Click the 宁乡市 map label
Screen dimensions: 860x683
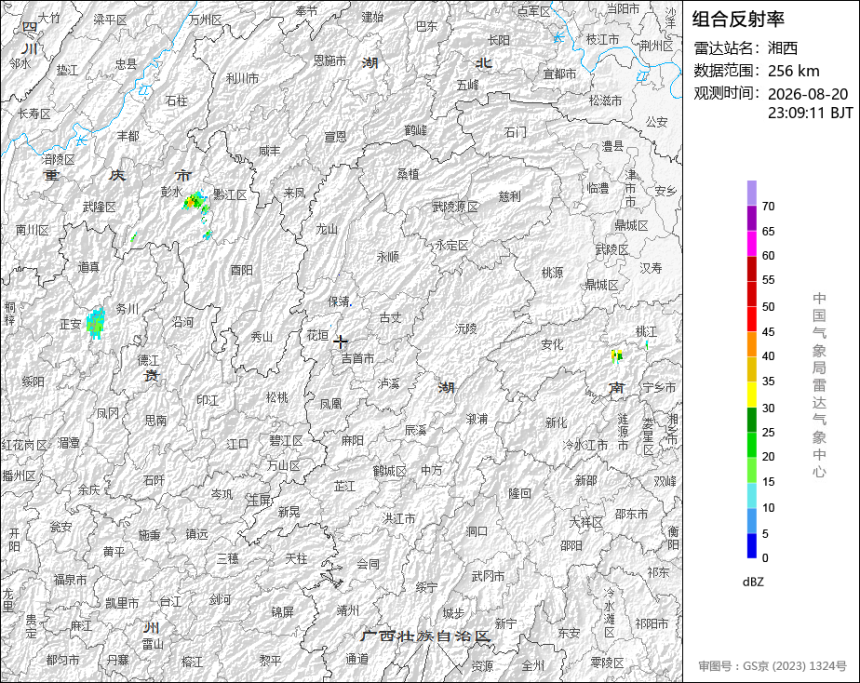[x=659, y=387]
